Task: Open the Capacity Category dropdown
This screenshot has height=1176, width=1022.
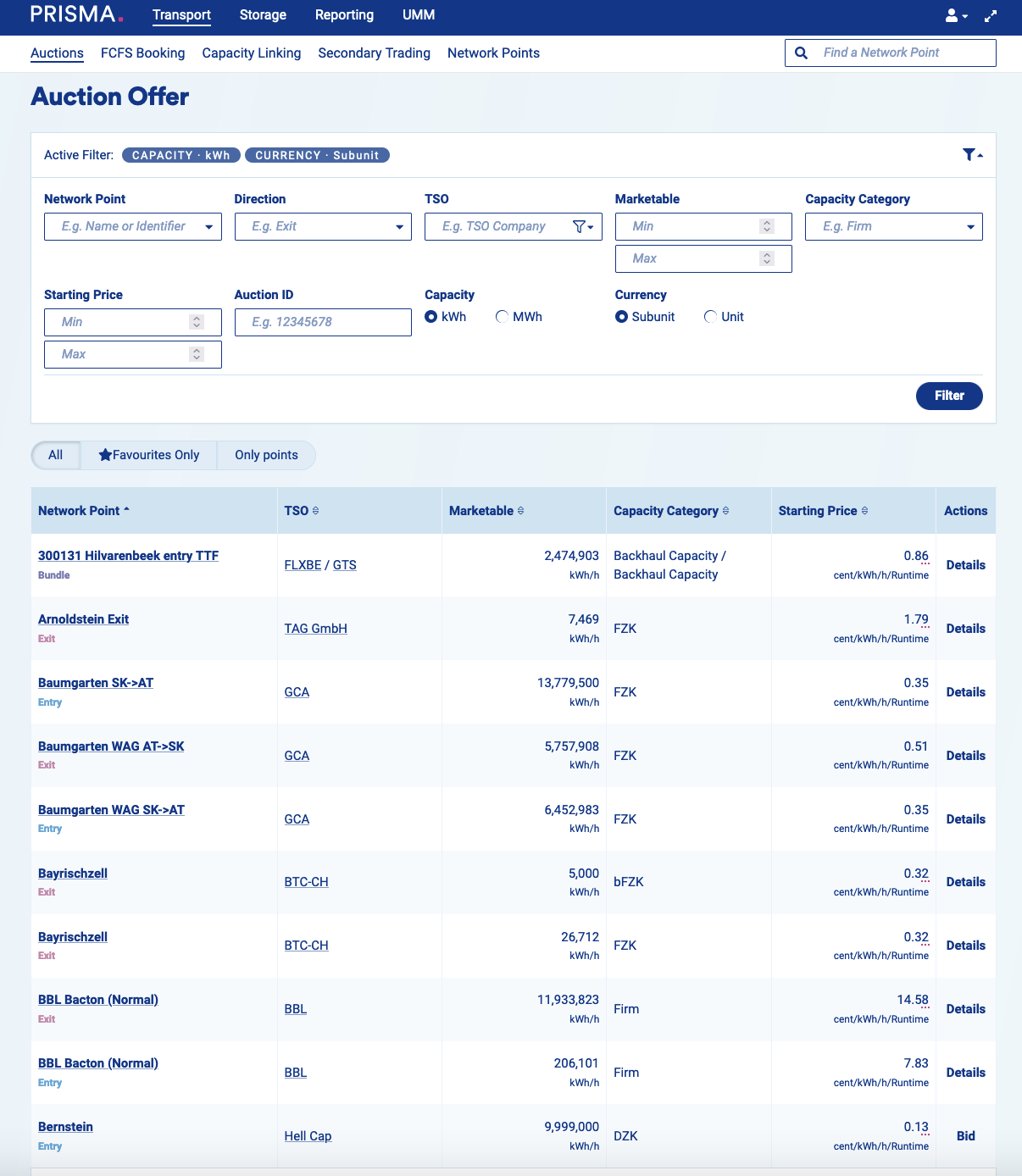Action: pos(970,226)
